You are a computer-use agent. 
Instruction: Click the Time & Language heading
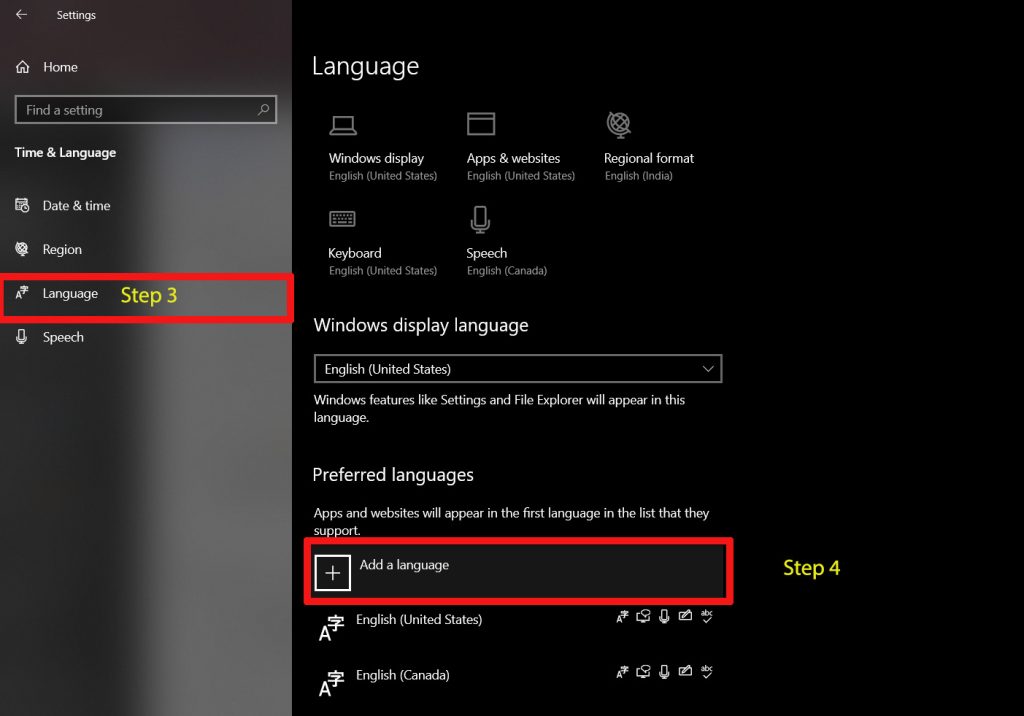pos(65,152)
